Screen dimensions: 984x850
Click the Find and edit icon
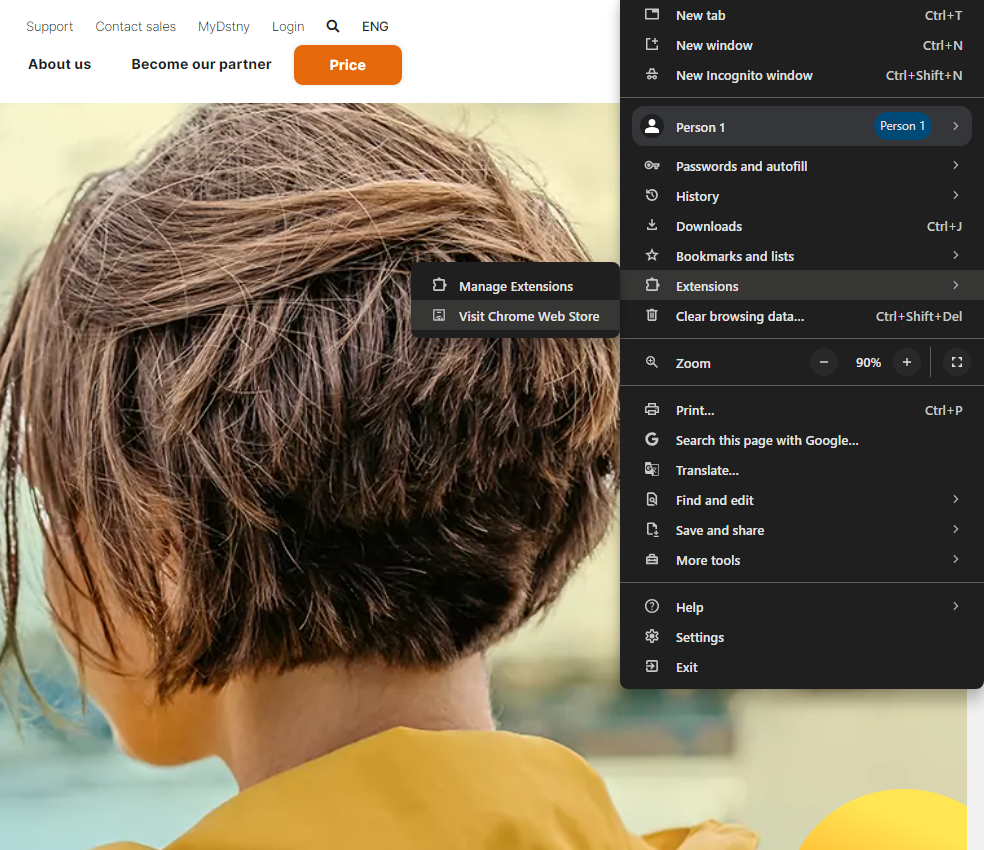coord(652,499)
